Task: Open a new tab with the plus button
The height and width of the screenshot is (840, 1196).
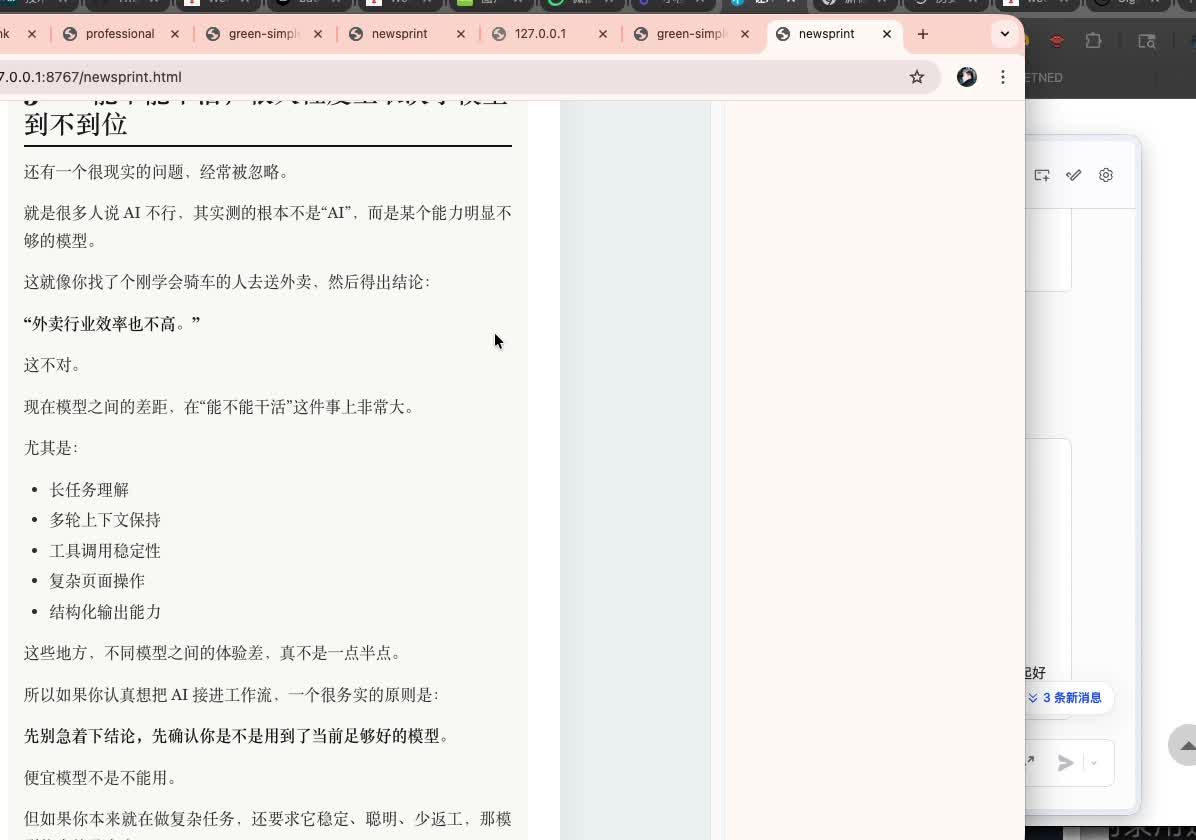Action: [922, 34]
